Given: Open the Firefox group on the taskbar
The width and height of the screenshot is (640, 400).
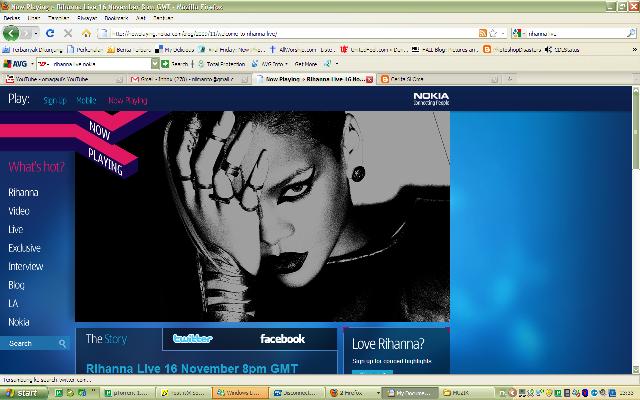Looking at the screenshot, I should tap(353, 393).
